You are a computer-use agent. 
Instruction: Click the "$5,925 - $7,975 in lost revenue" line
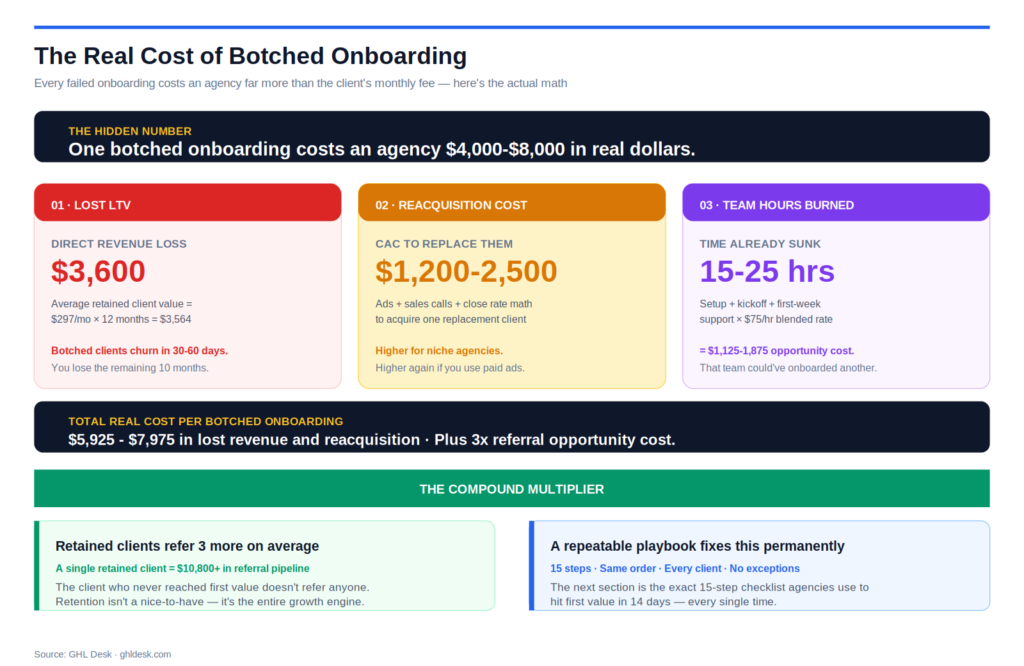point(372,439)
